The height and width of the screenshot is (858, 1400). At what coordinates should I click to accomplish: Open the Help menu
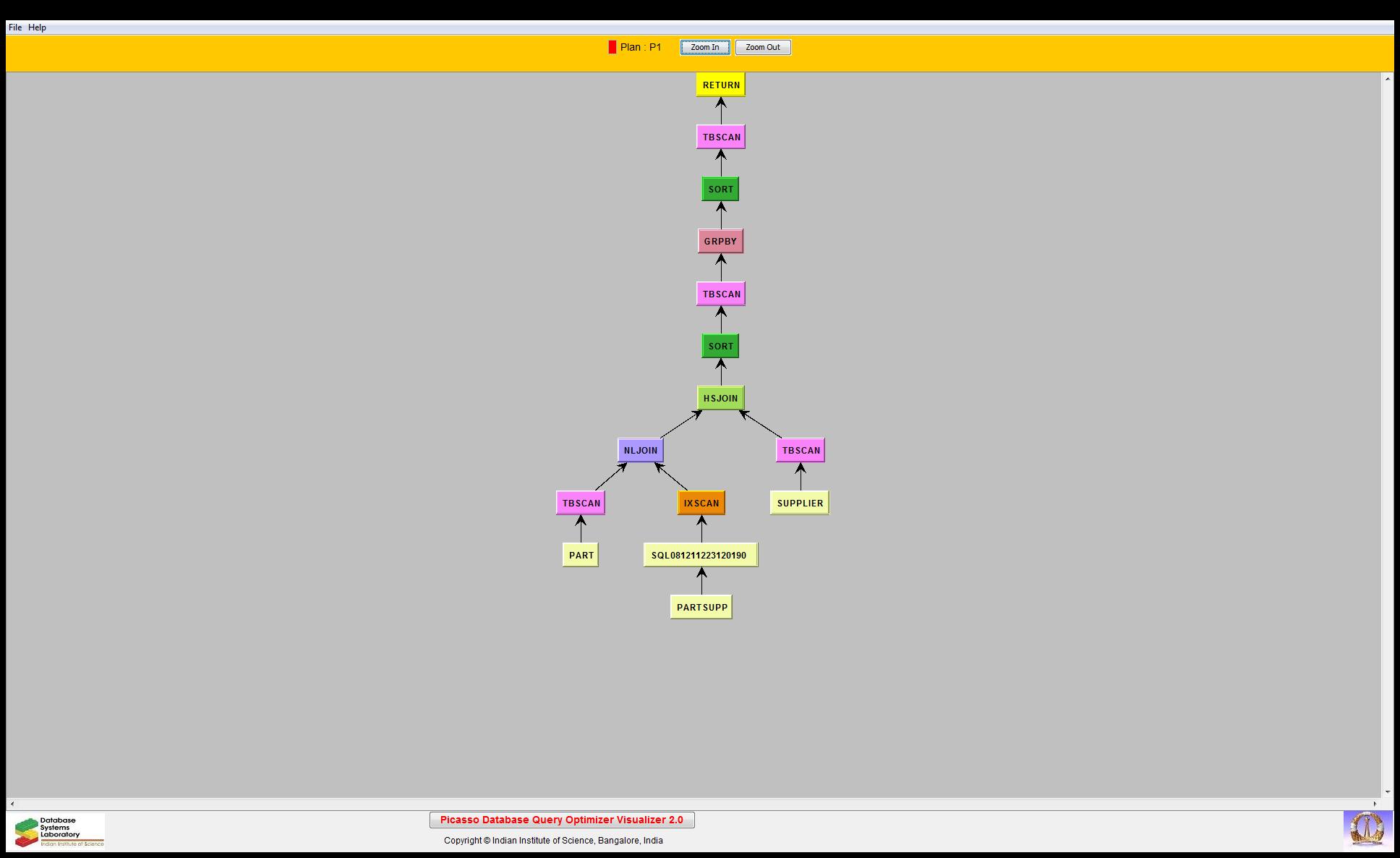click(38, 27)
